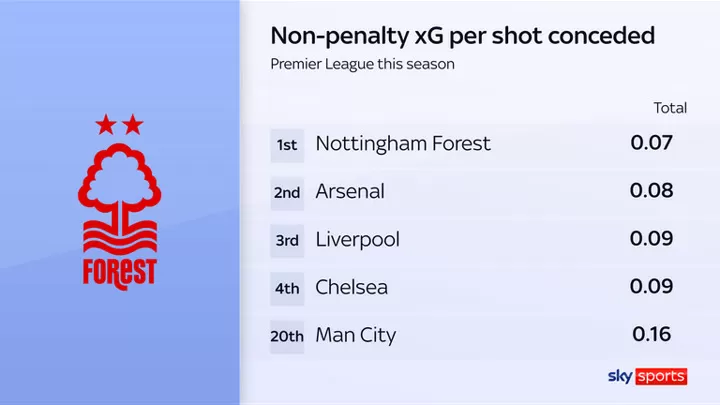Click the Nottingham Forest club crest
This screenshot has width=720, height=405.
(x=119, y=202)
